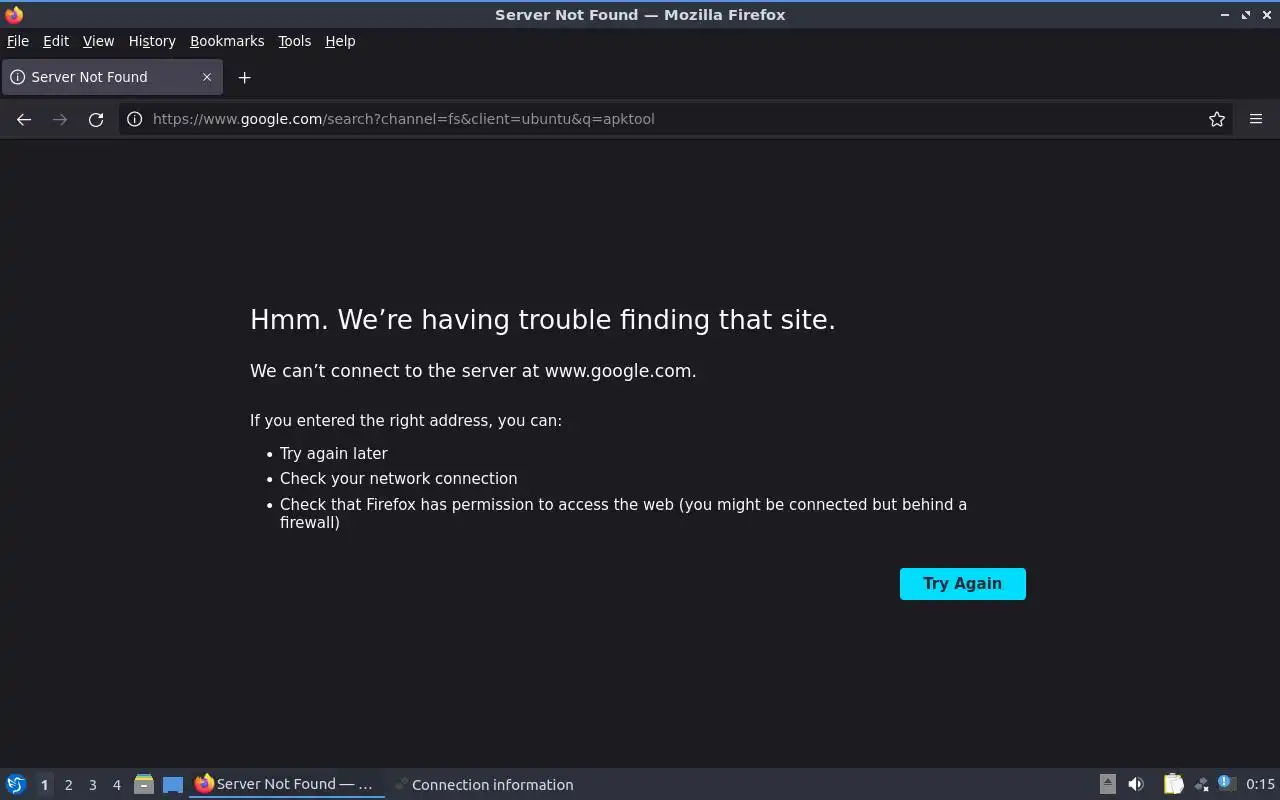Screen dimensions: 1280x800
Task: Click the show desktop panel icon
Action: [173, 784]
